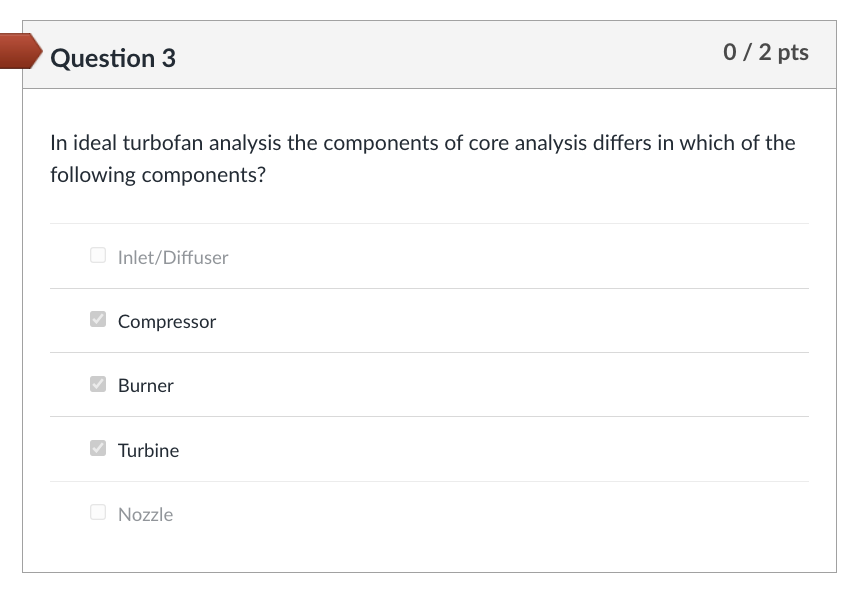This screenshot has width=860, height=602.
Task: Click the Turbine answer label text
Action: pos(149,451)
